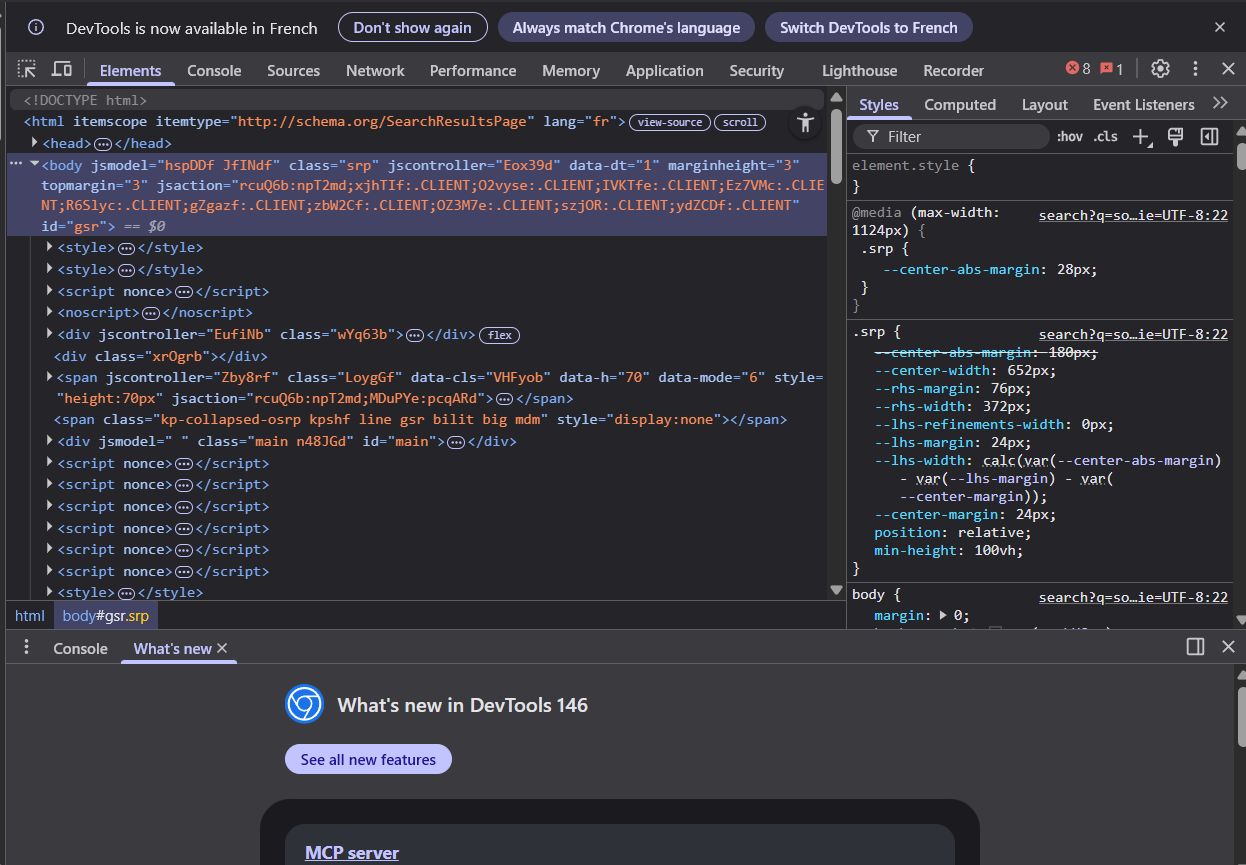This screenshot has height=865, width=1246.
Task: Click See all new features button
Action: click(x=368, y=759)
